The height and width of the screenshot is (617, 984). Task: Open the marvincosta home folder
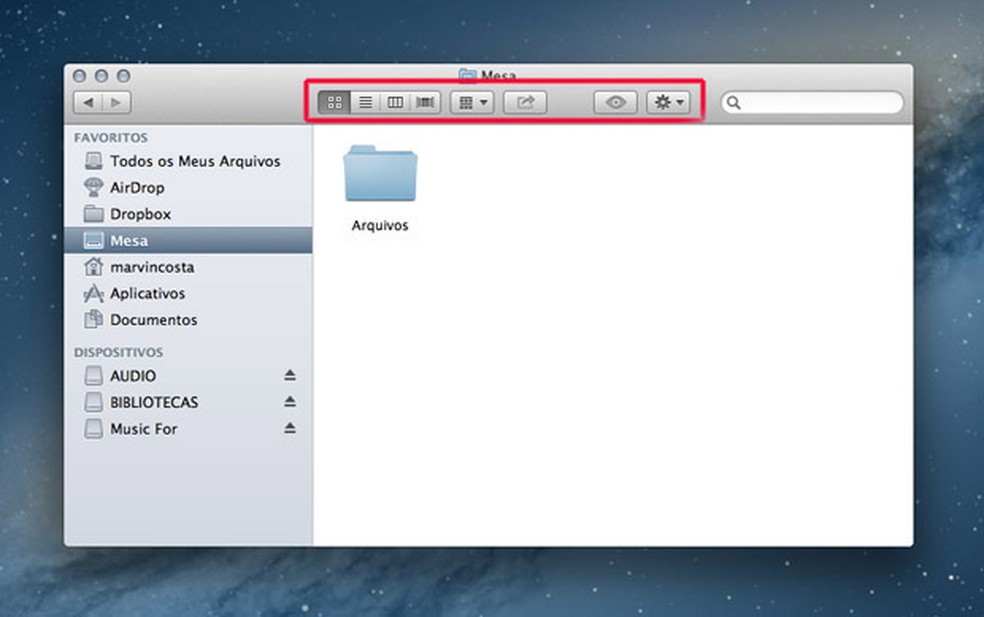(188, 267)
